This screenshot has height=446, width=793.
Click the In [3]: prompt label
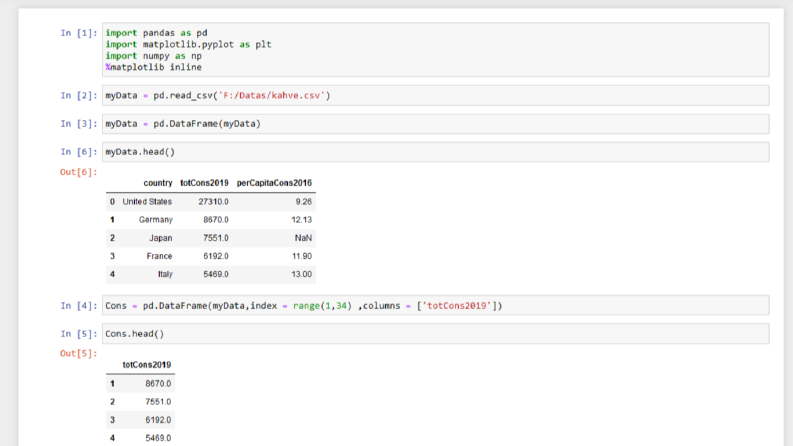point(79,124)
